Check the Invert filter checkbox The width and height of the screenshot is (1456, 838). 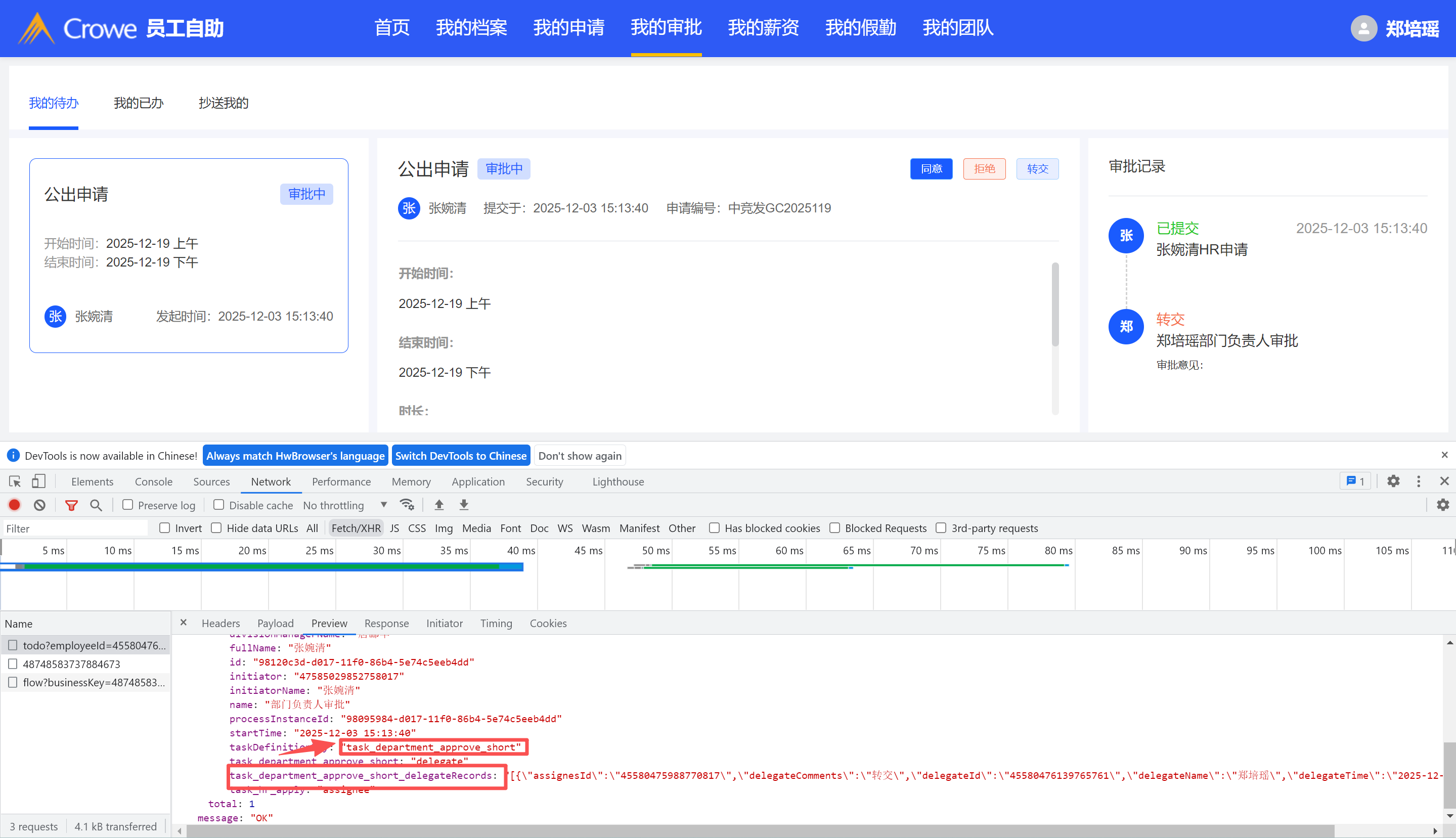(x=164, y=528)
